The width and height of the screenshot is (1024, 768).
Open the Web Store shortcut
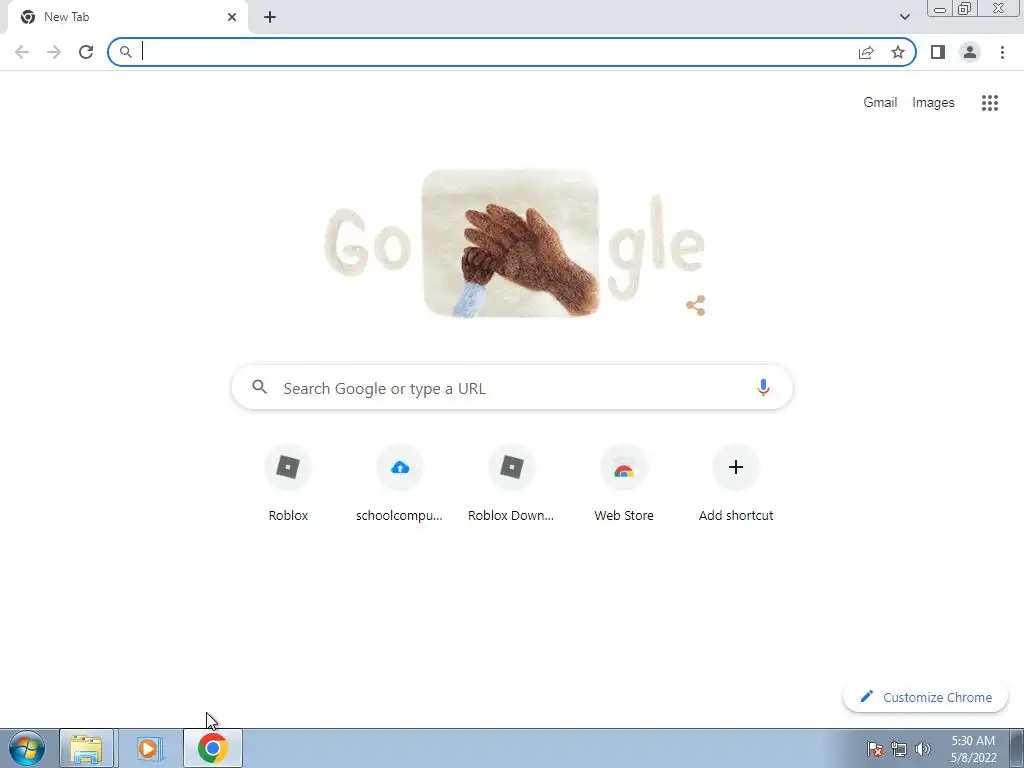click(x=624, y=483)
